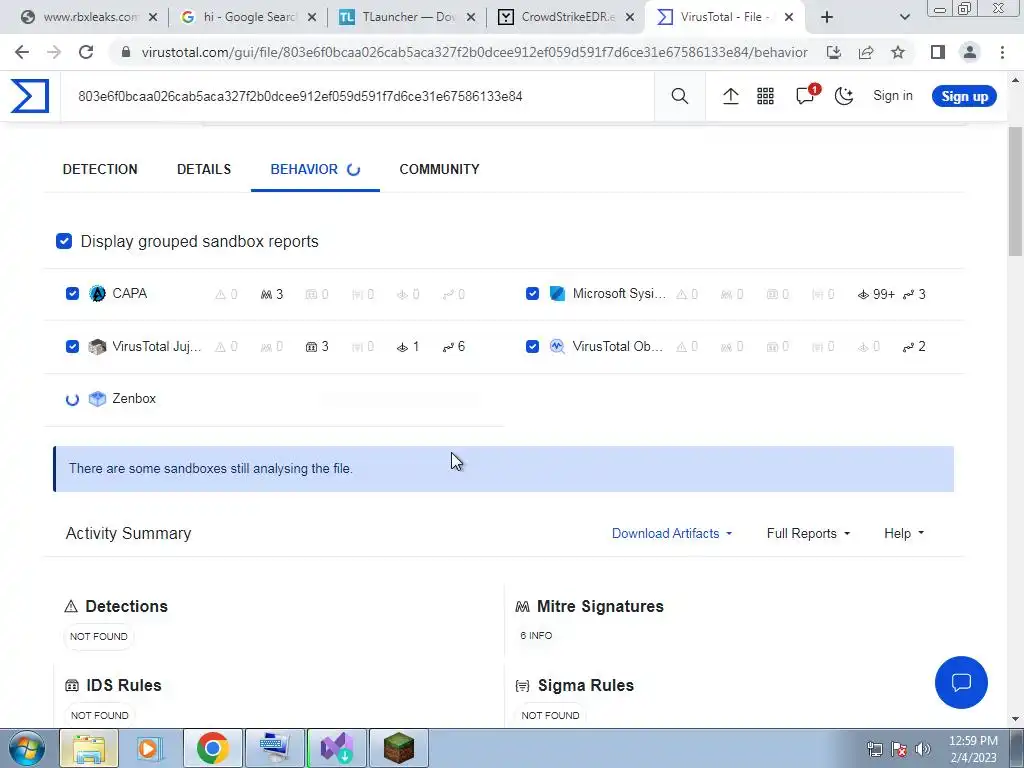Click the Sign up button
The width and height of the screenshot is (1024, 768).
(x=964, y=96)
